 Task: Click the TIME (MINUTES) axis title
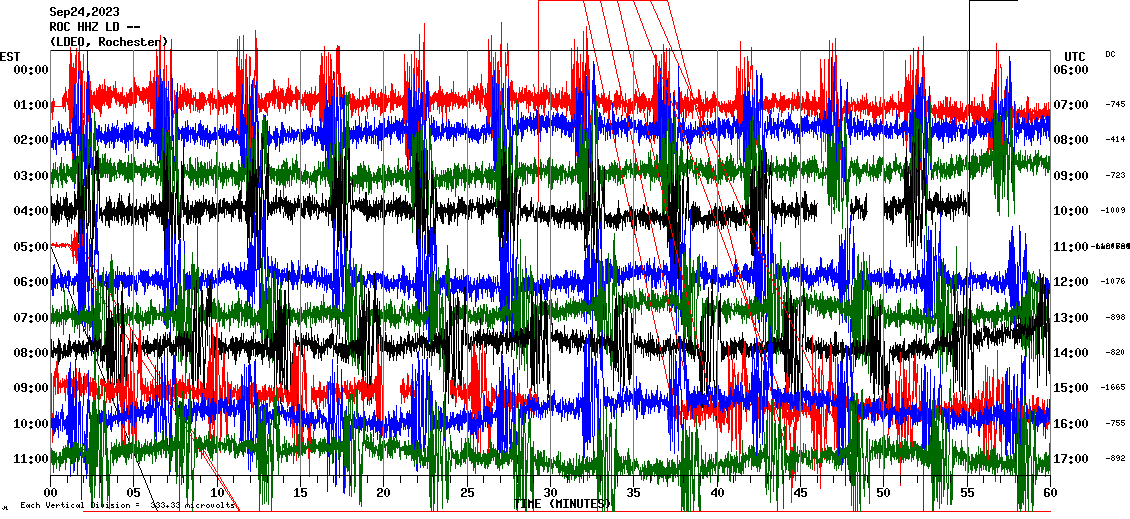tap(563, 504)
